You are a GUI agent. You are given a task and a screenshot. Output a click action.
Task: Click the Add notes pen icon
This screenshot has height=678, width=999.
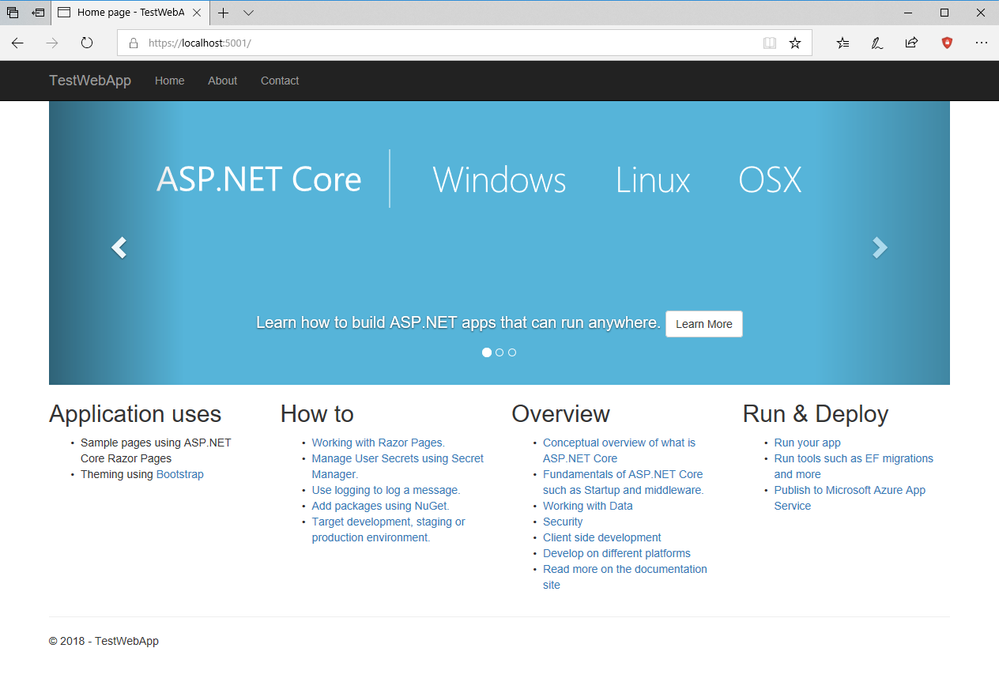[877, 43]
